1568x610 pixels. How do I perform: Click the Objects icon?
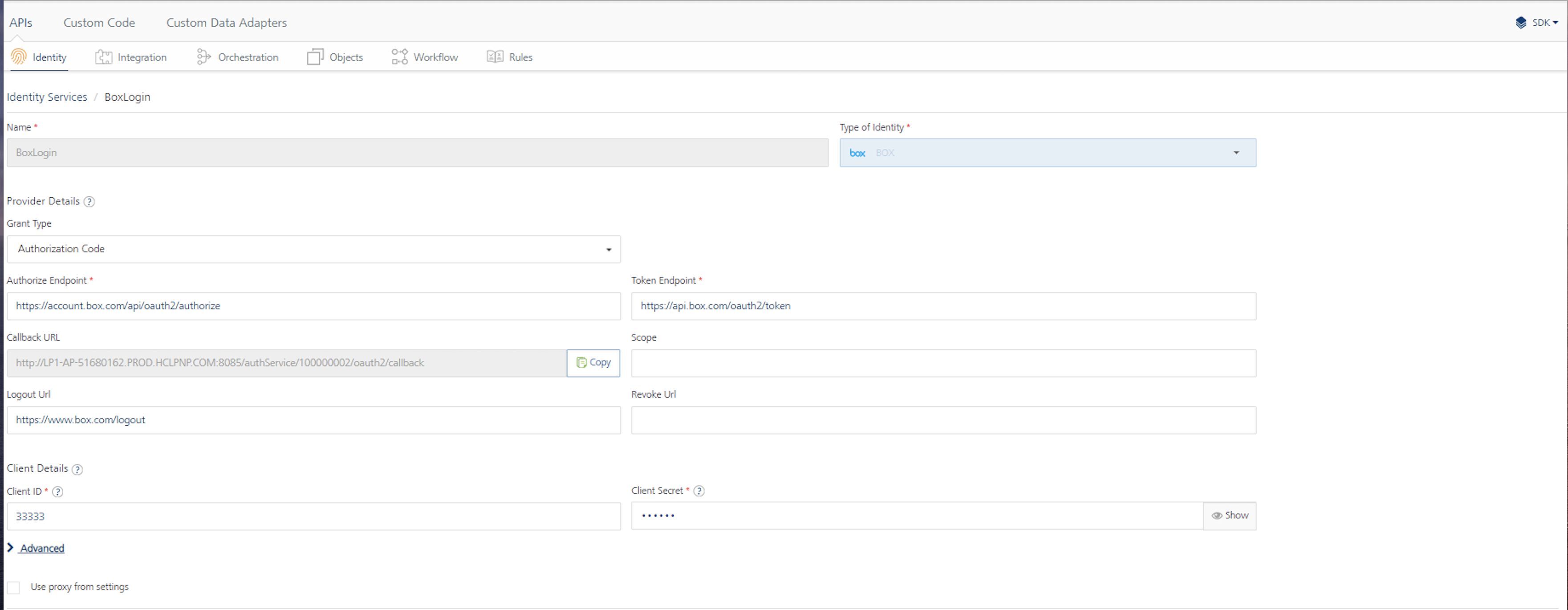click(x=315, y=57)
